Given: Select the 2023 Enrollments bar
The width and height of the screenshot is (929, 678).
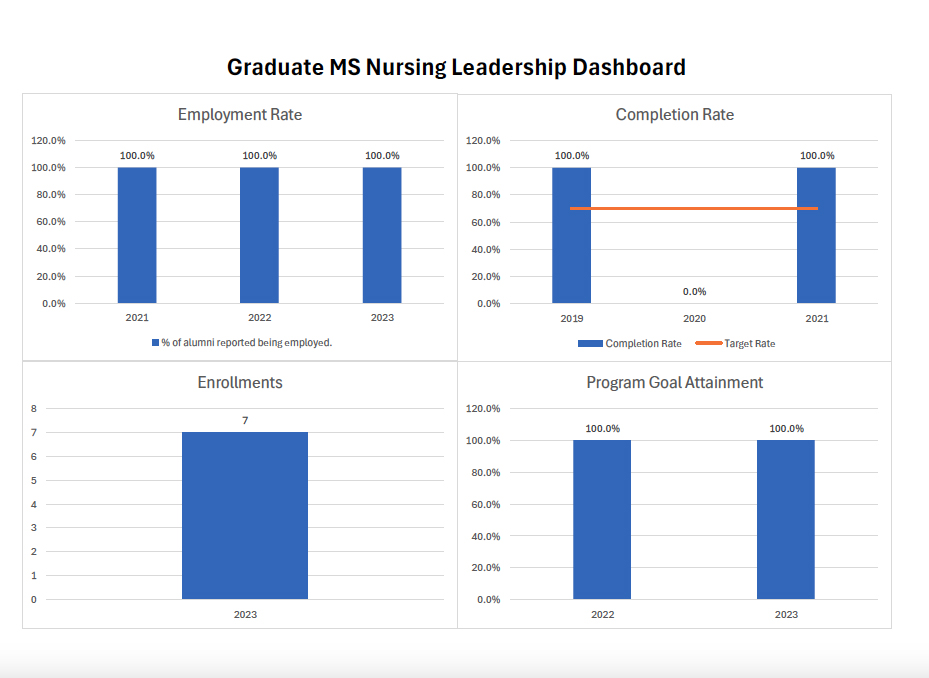Looking at the screenshot, I should 245,515.
